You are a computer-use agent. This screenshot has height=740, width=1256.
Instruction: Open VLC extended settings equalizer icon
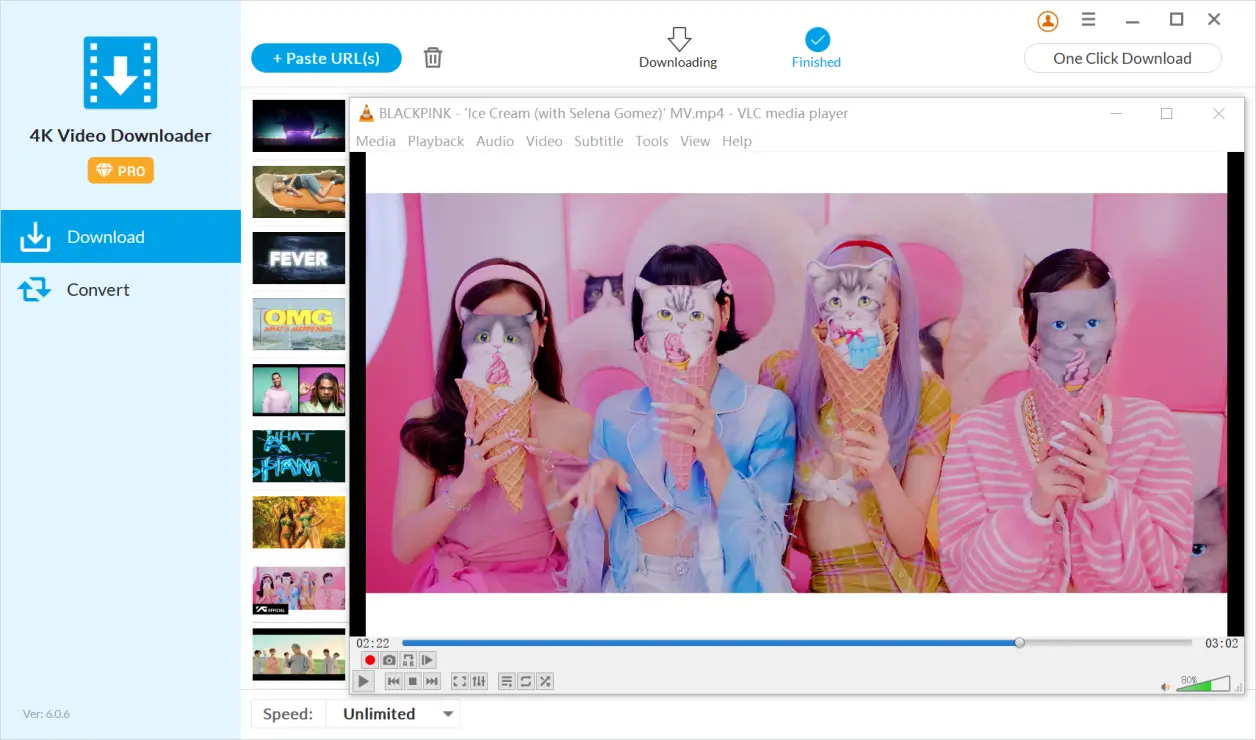pos(479,681)
